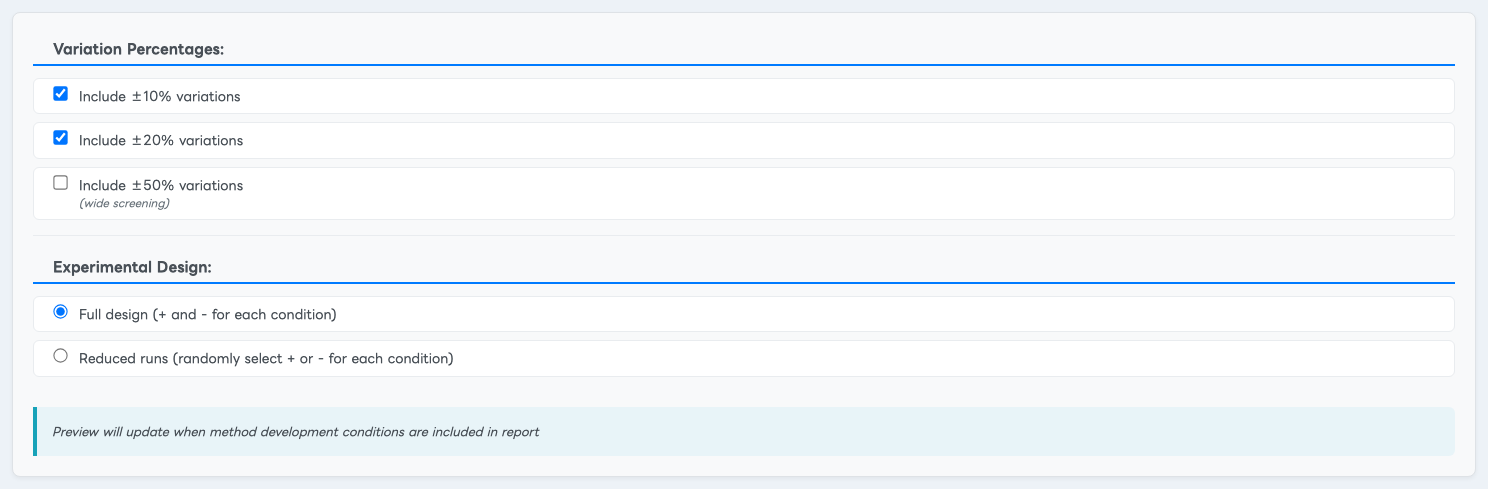Uncheck the ±20% variations checkbox

(x=60, y=138)
